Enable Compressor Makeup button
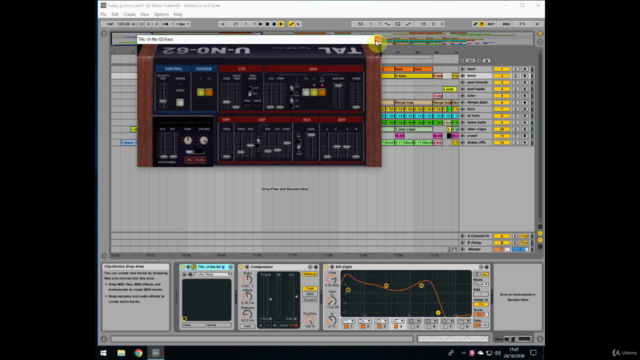Screen dimensions: 640x360 point(310,274)
